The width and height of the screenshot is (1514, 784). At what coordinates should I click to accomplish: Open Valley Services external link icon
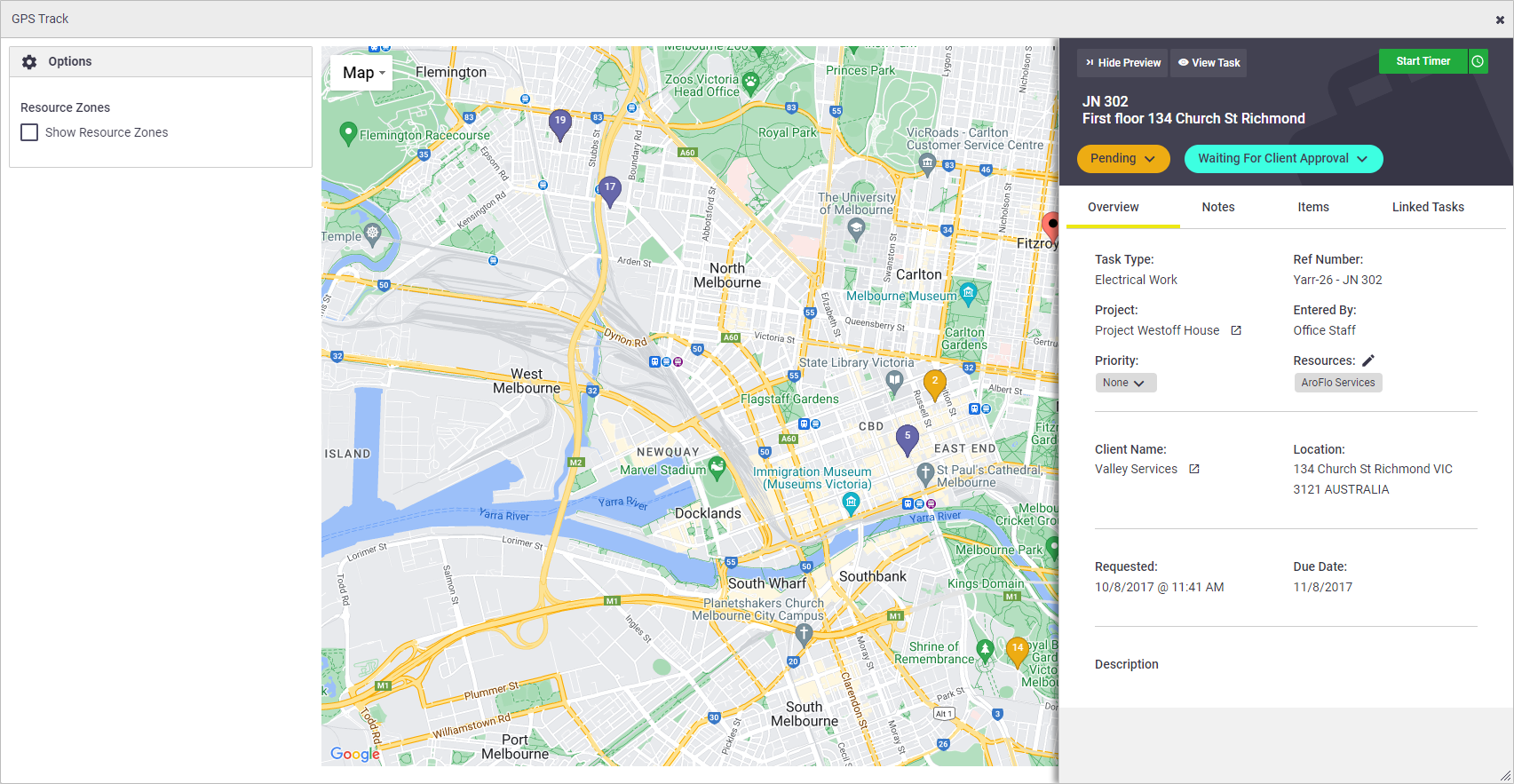tap(1194, 469)
